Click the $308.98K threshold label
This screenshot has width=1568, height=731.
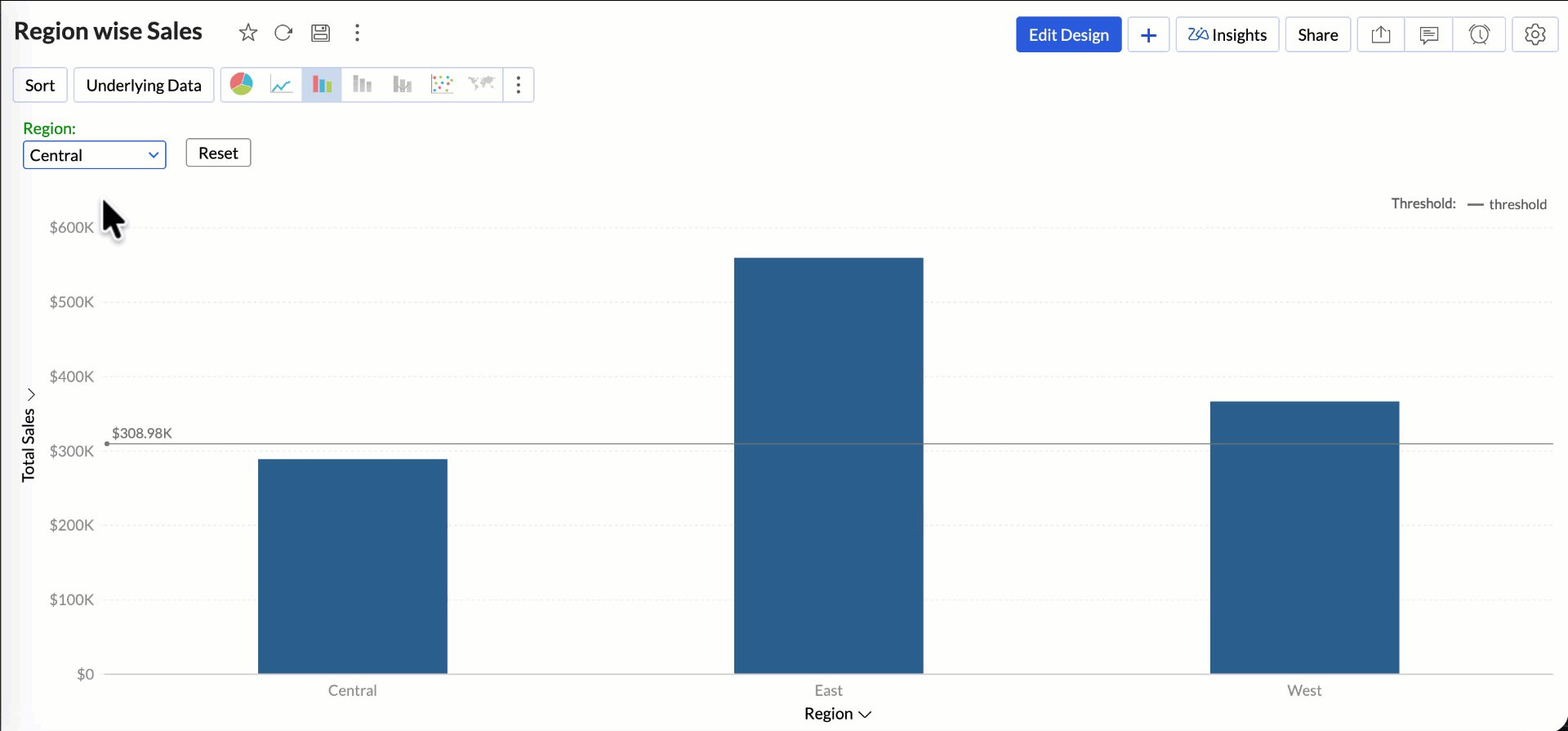point(142,433)
